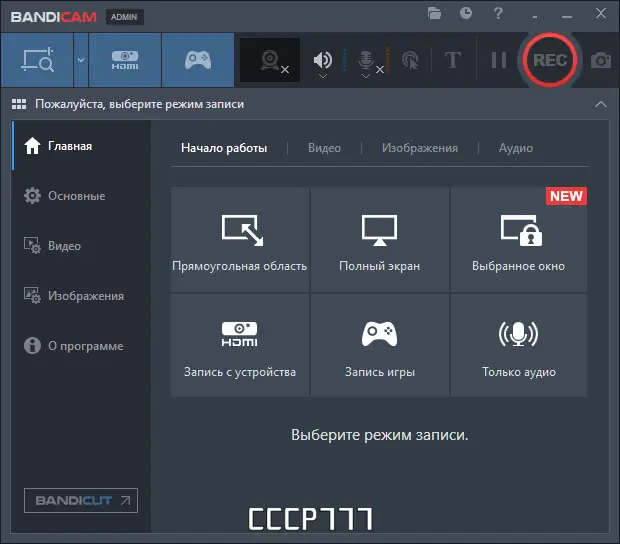This screenshot has width=620, height=544.
Task: Open О программе in sidebar
Action: tap(81, 346)
